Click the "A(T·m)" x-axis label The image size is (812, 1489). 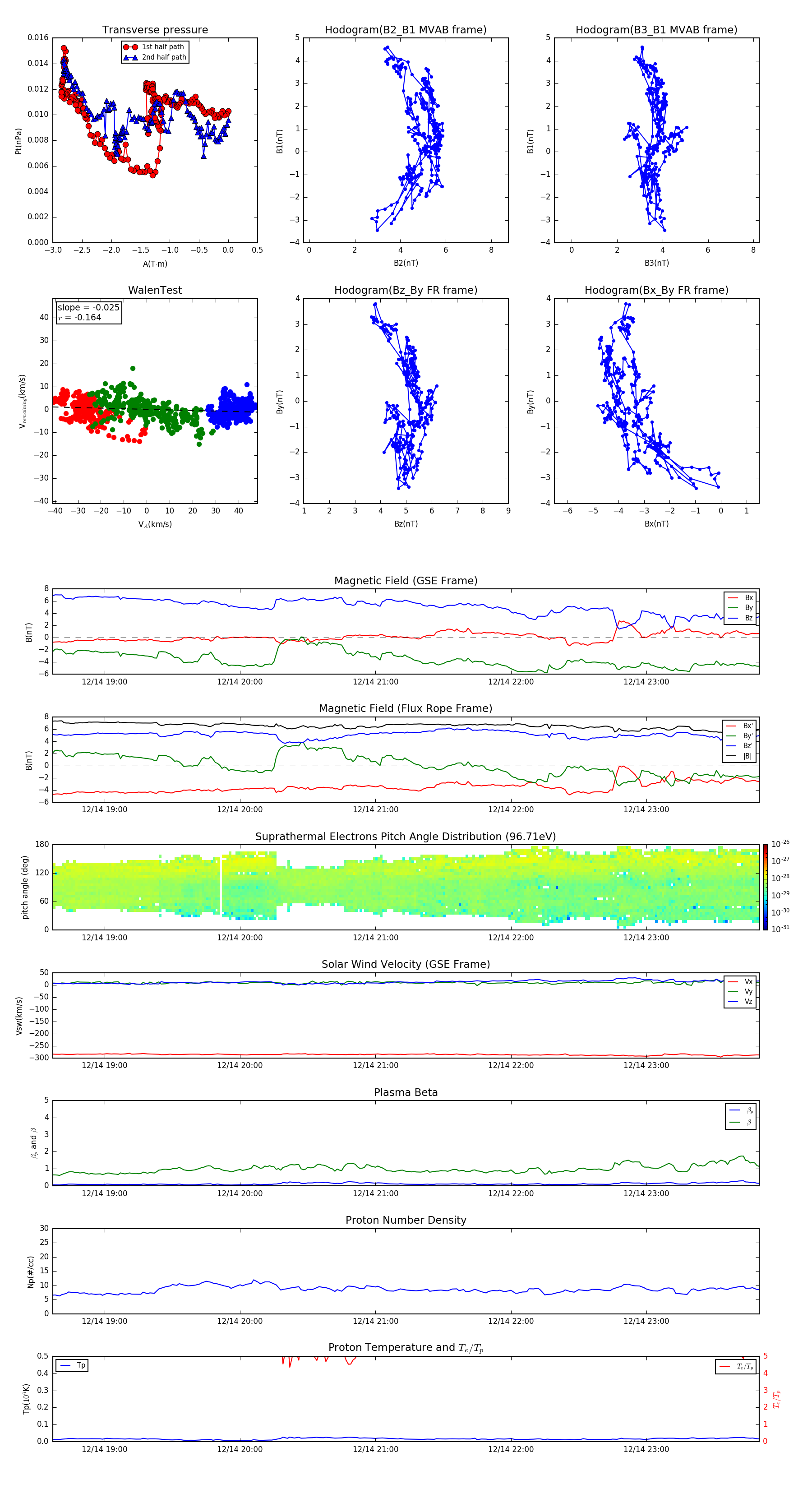155,264
